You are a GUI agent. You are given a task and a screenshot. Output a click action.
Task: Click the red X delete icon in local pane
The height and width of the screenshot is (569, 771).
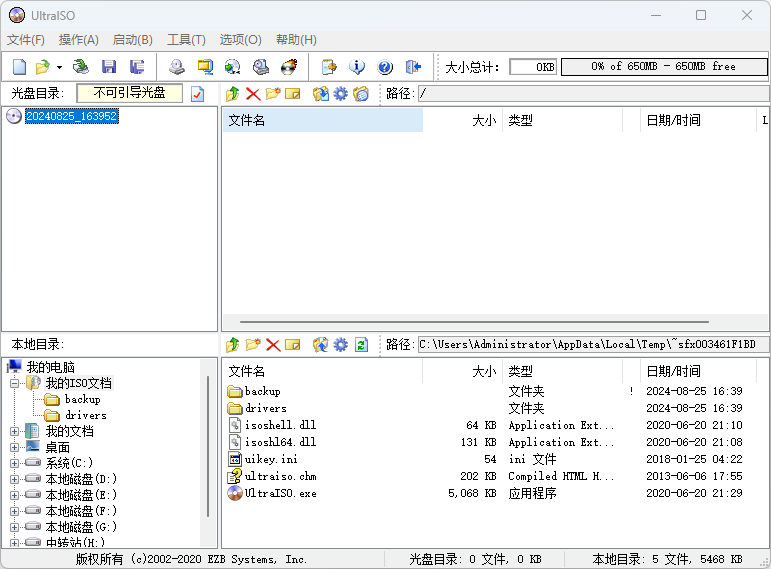273,345
